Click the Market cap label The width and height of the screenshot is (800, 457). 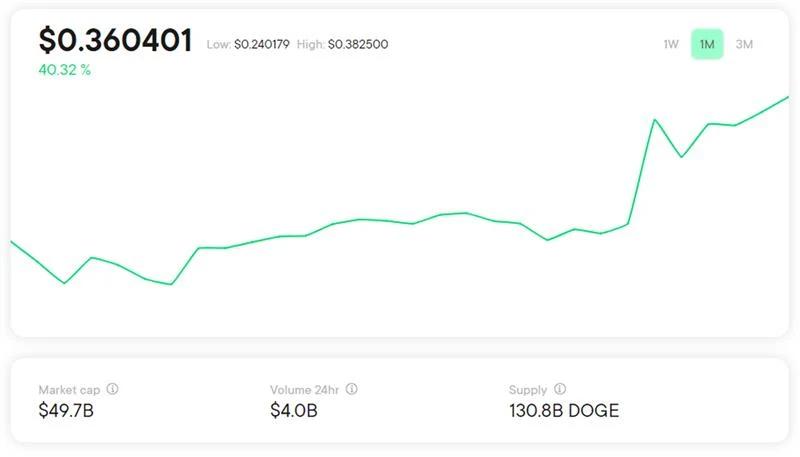click(69, 390)
